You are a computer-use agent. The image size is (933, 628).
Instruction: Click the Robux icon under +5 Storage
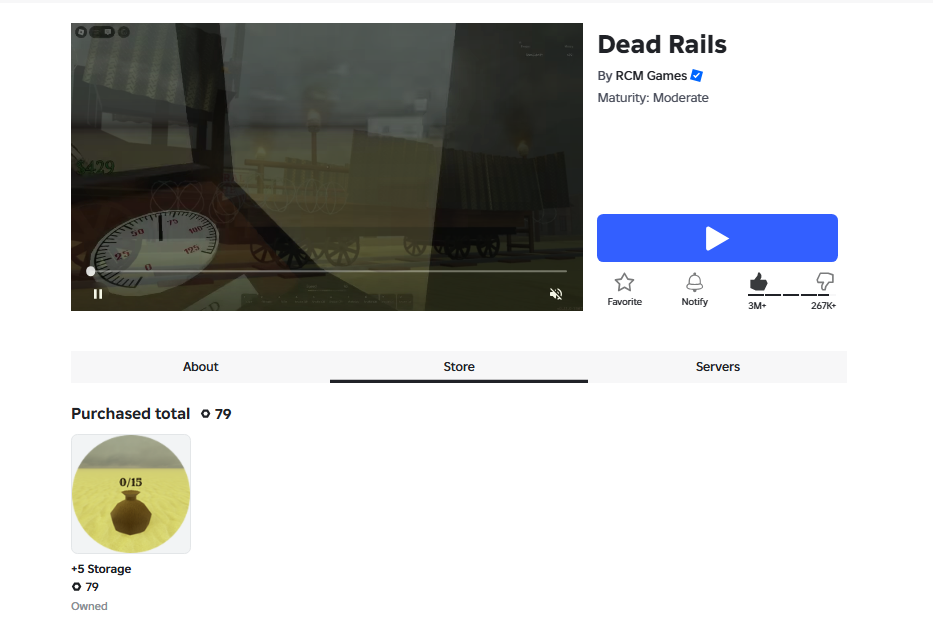coord(76,587)
